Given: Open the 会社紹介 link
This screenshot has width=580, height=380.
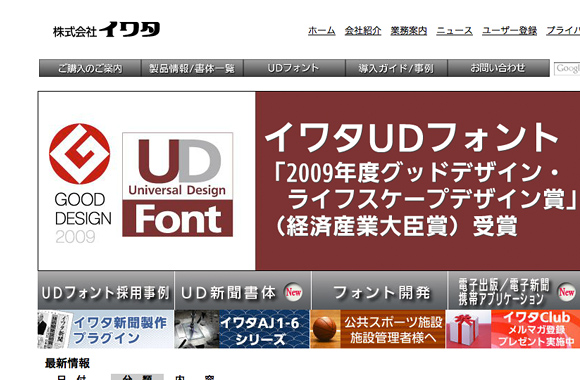Looking at the screenshot, I should click(x=363, y=31).
